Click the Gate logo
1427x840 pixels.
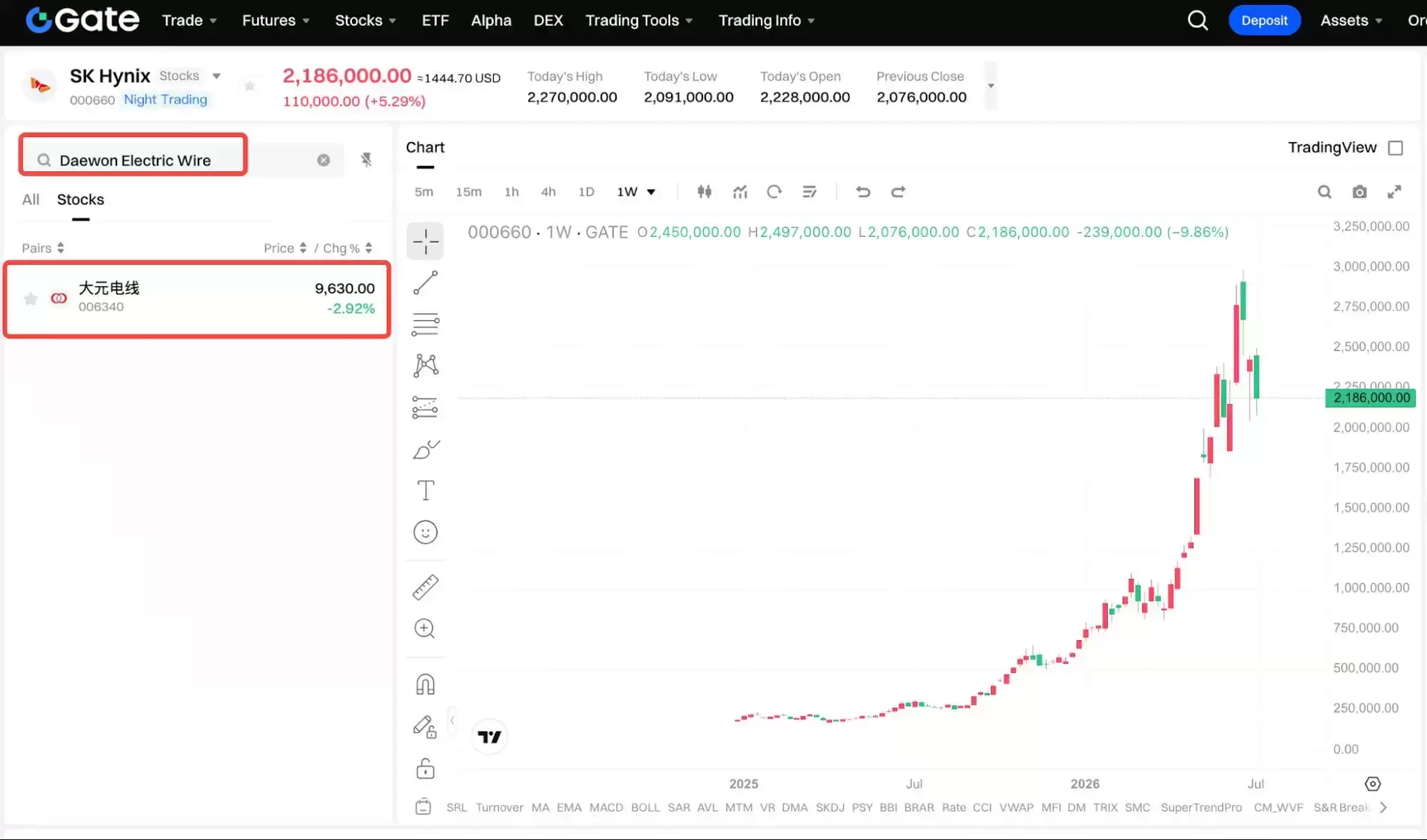[82, 20]
